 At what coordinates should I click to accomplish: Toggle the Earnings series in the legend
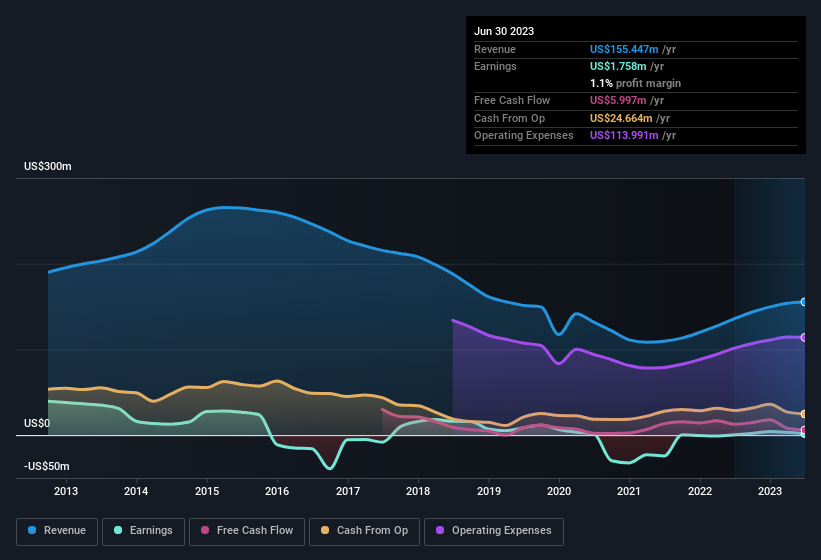click(142, 531)
